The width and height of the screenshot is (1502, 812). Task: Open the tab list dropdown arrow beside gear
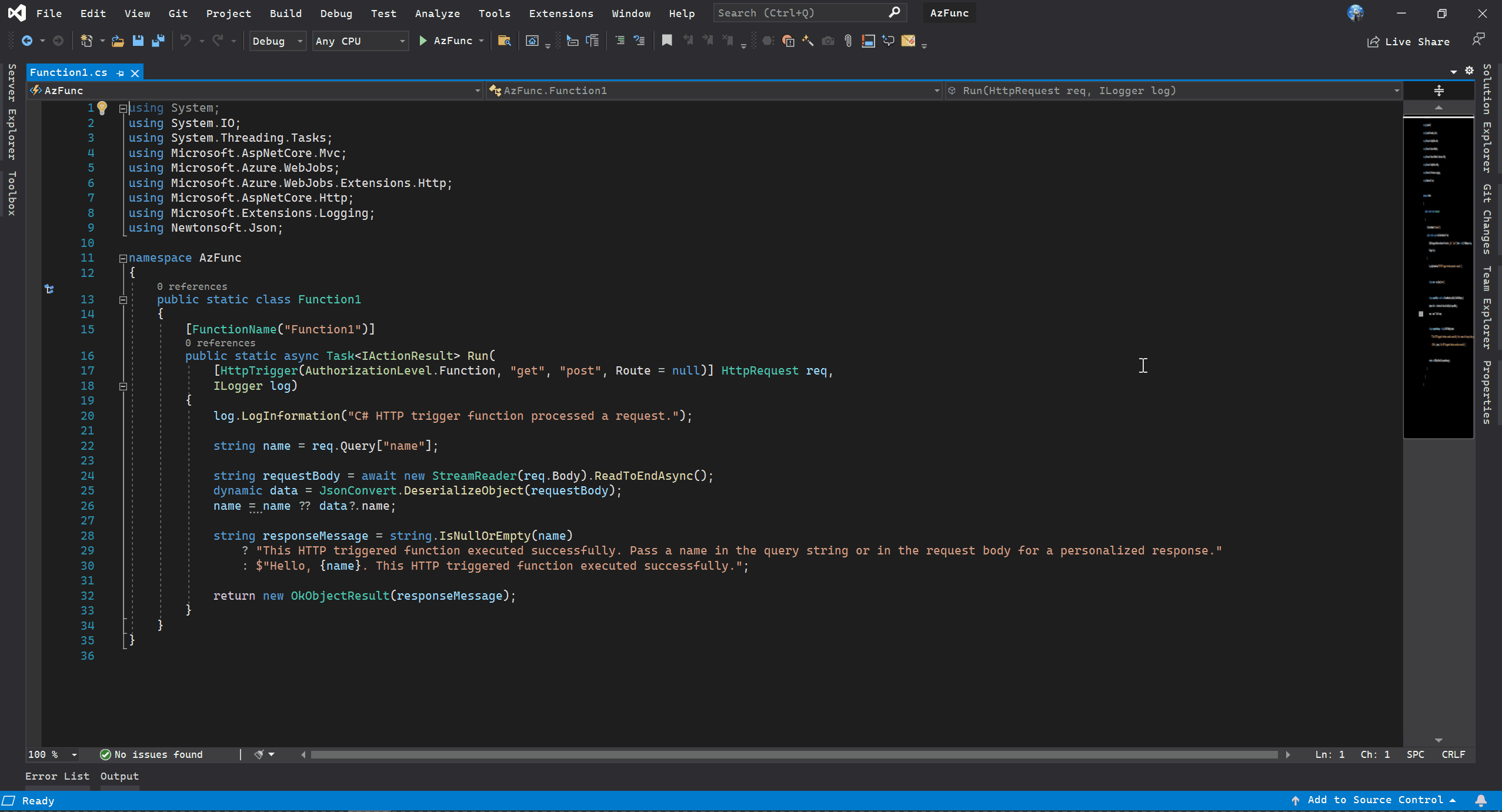tap(1453, 72)
